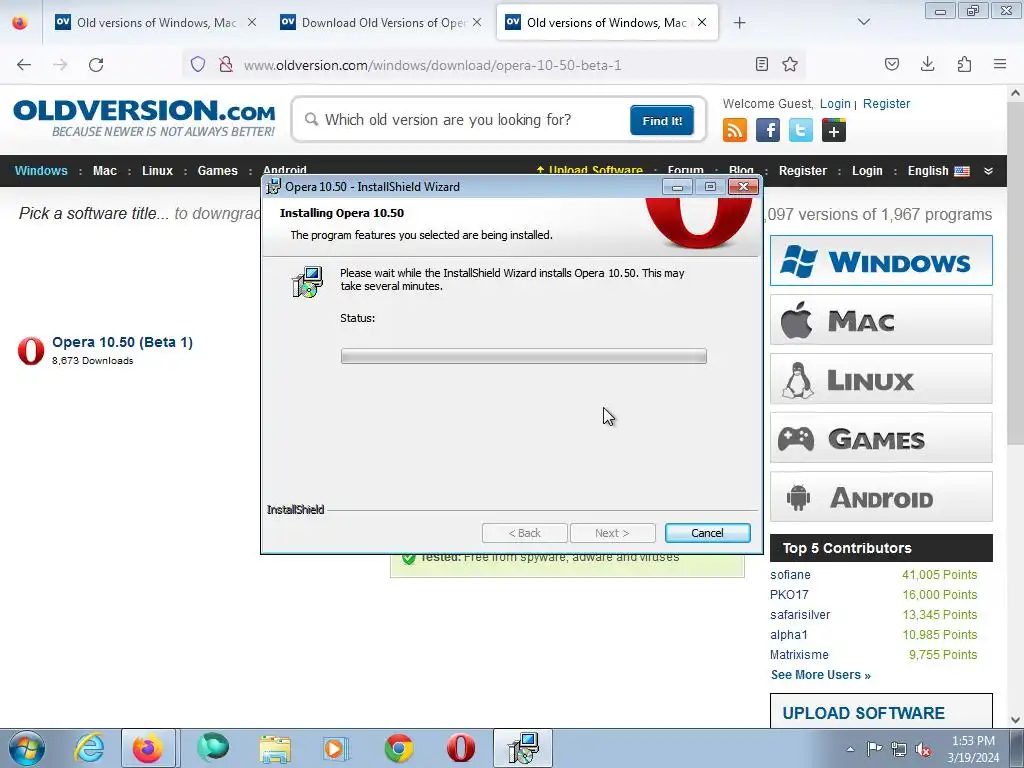This screenshot has height=768, width=1024.
Task: Click the Login link near Welcome Guest
Action: [835, 104]
